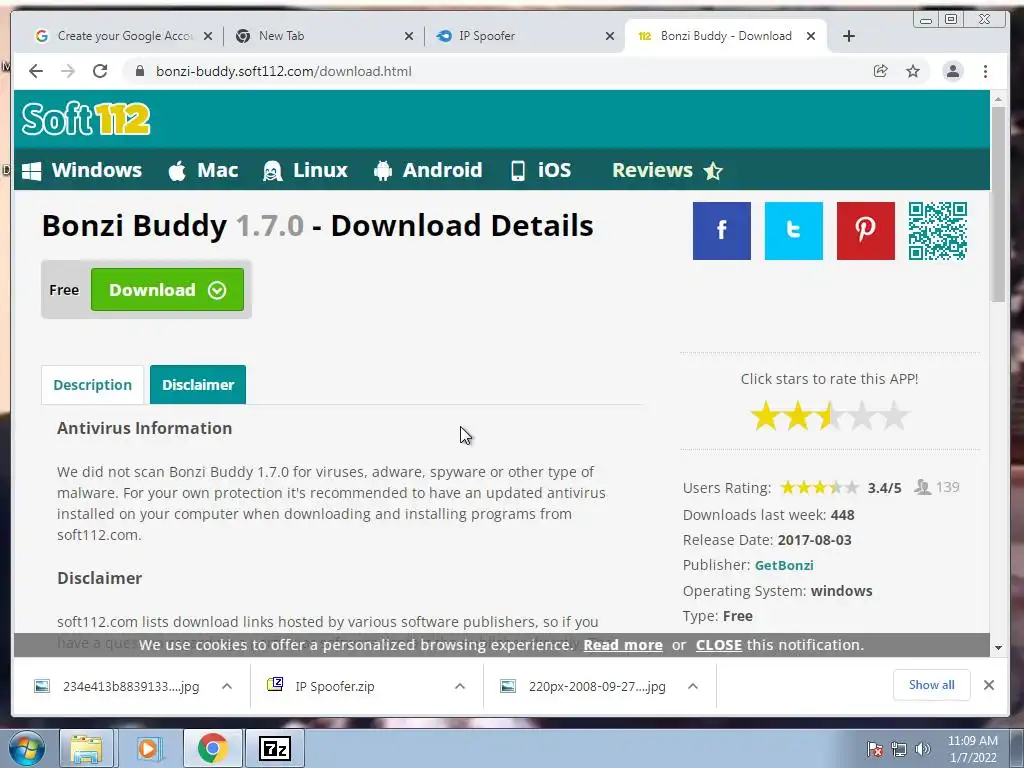The height and width of the screenshot is (768, 1024).
Task: Select the Description tab
Action: click(93, 385)
